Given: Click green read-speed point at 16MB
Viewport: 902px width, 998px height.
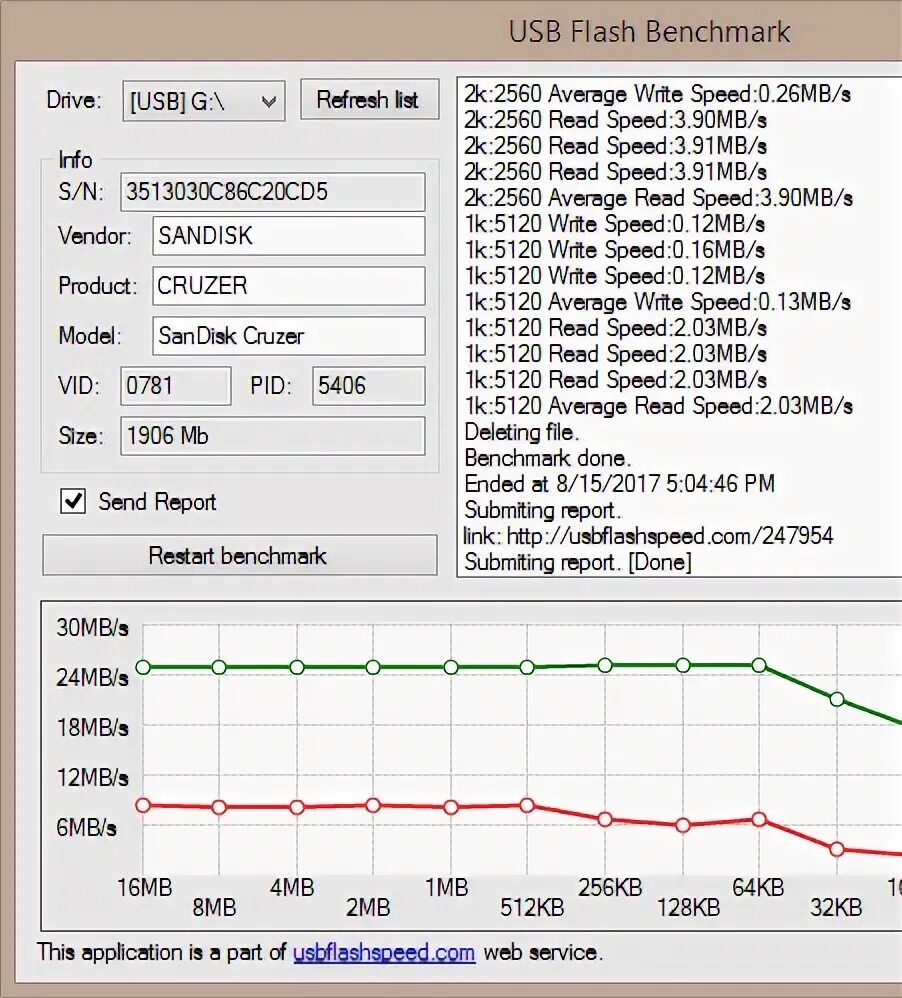Looking at the screenshot, I should click(x=143, y=667).
